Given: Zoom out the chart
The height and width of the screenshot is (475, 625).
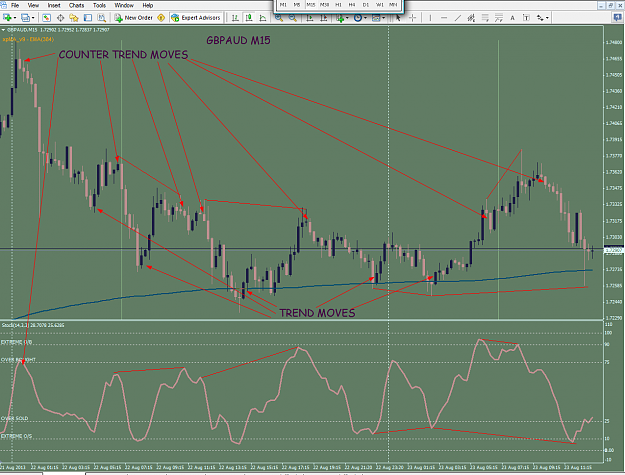Looking at the screenshot, I should (x=293, y=18).
